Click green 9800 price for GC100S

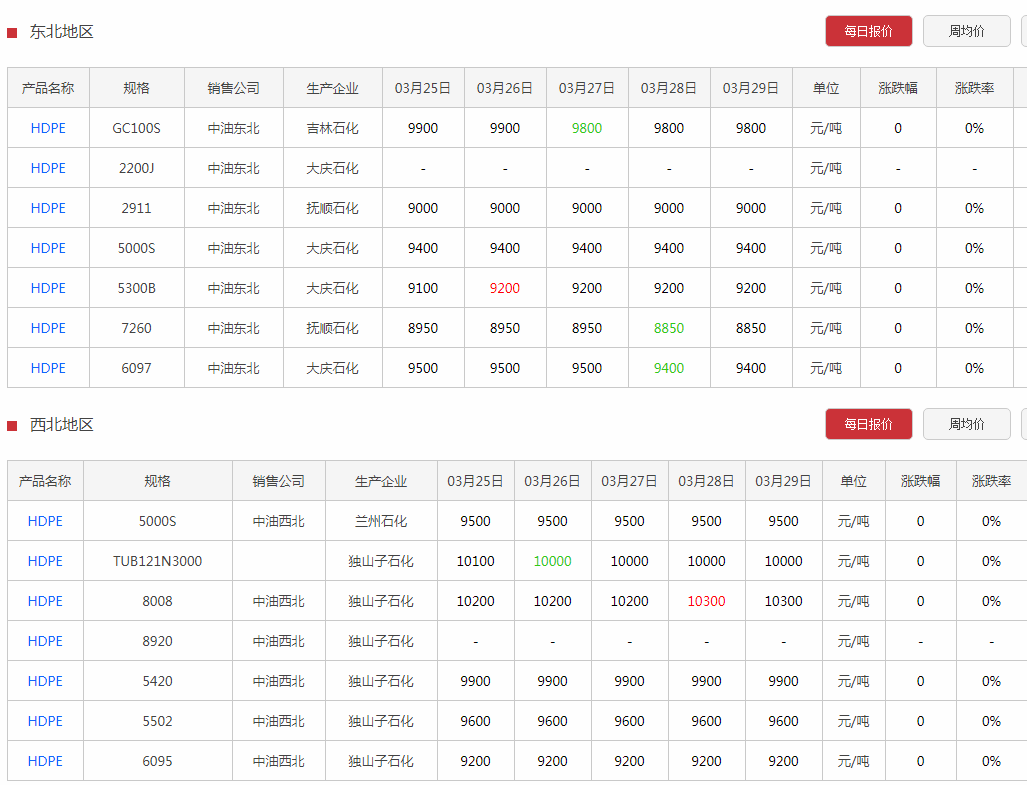click(587, 128)
